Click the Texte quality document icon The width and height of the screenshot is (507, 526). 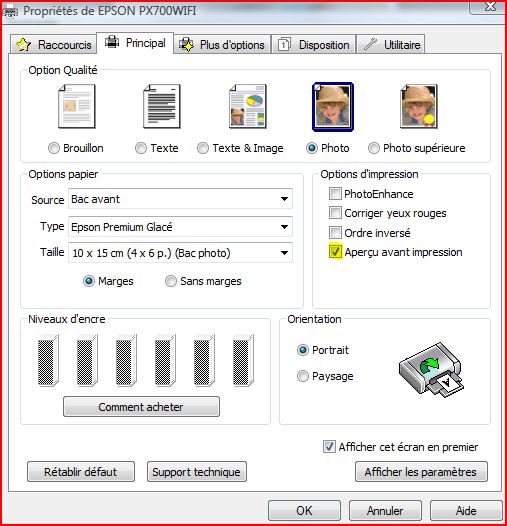[162, 106]
